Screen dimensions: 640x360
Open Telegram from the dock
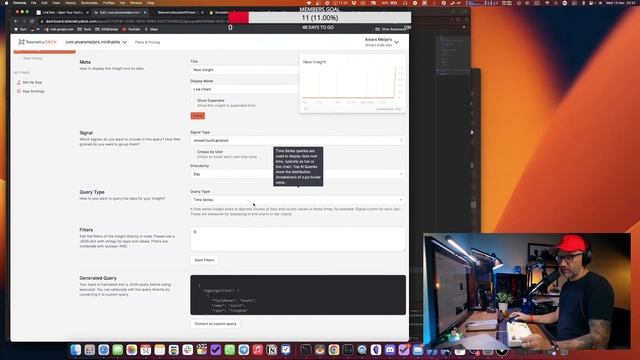pyautogui.click(x=244, y=350)
